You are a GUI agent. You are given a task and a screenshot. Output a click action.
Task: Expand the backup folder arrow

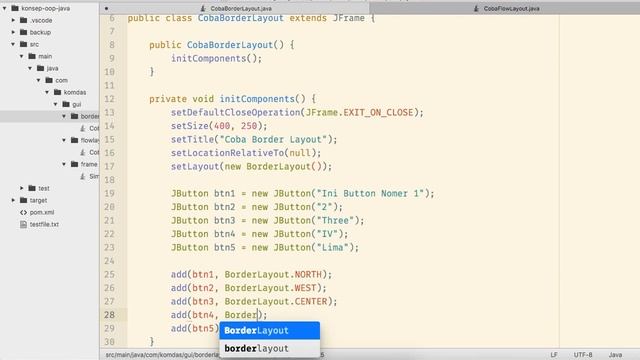[x=13, y=32]
